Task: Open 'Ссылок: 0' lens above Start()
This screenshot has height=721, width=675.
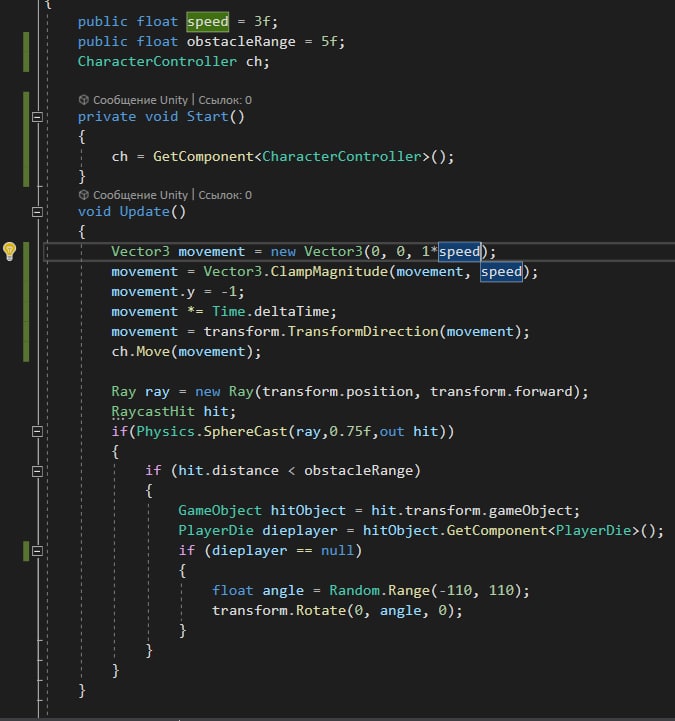Action: (x=225, y=100)
